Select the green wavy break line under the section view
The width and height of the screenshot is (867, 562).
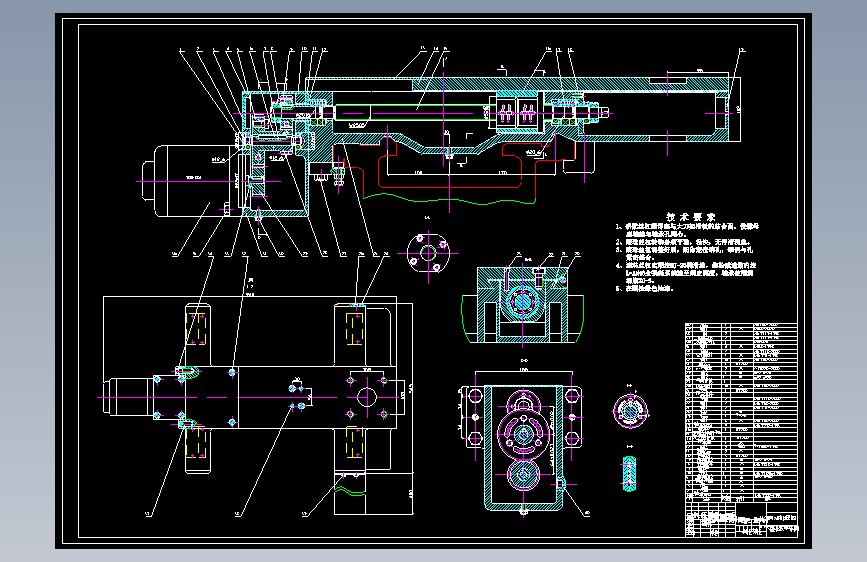tap(449, 198)
